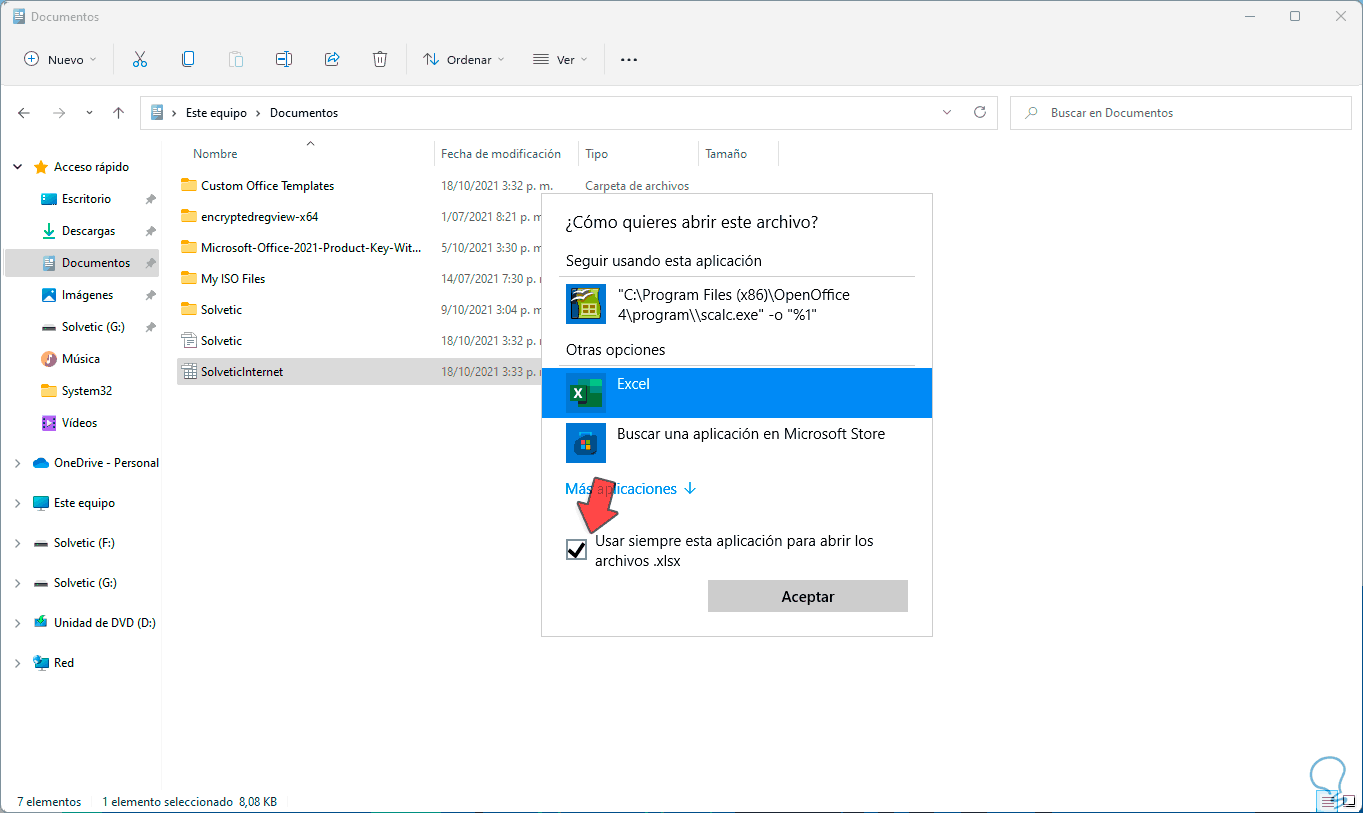Select the encryptedregview-x64 folder
This screenshot has height=813, width=1363.
pos(259,217)
